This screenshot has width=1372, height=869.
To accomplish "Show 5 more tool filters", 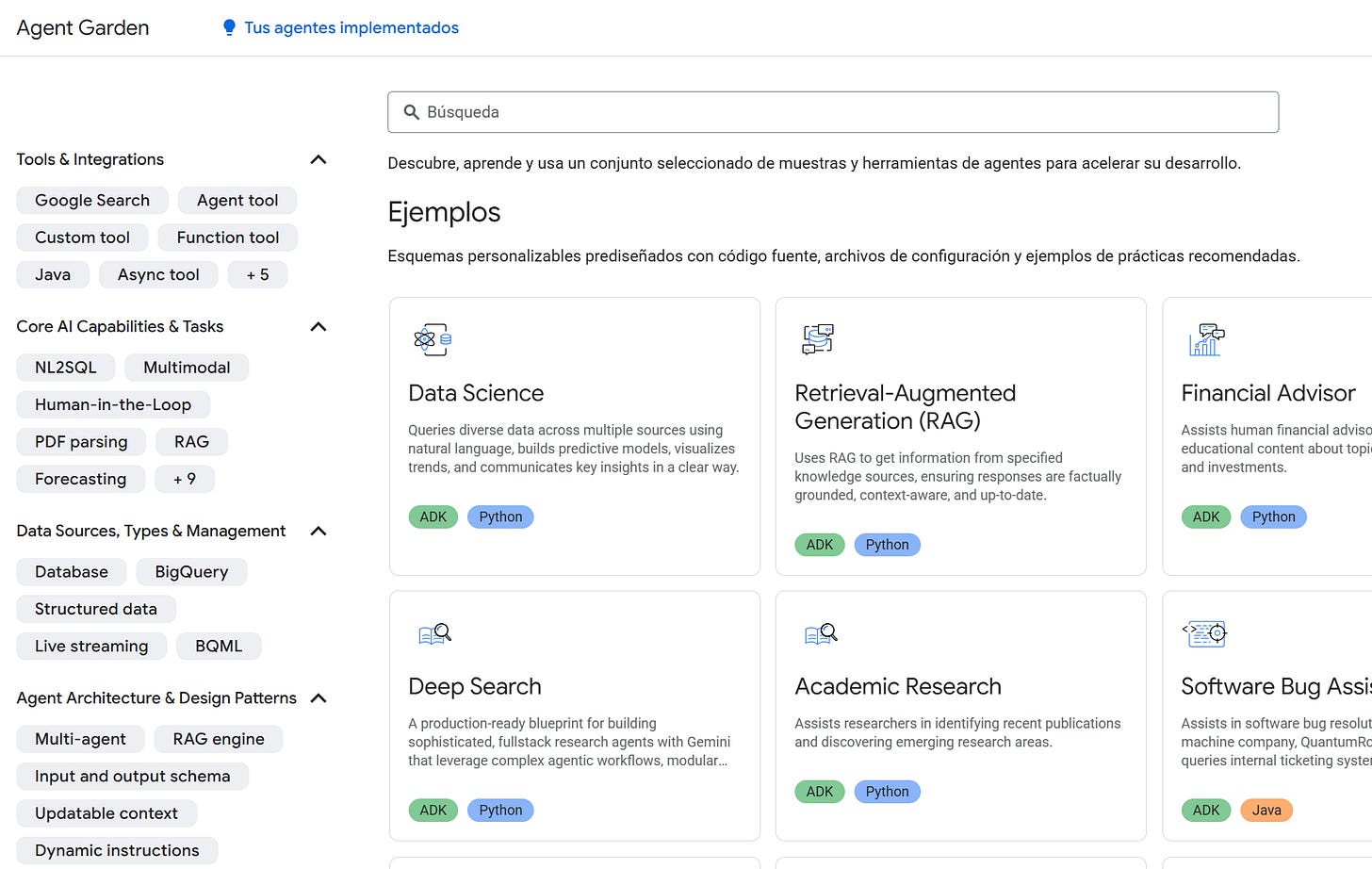I will pyautogui.click(x=257, y=275).
